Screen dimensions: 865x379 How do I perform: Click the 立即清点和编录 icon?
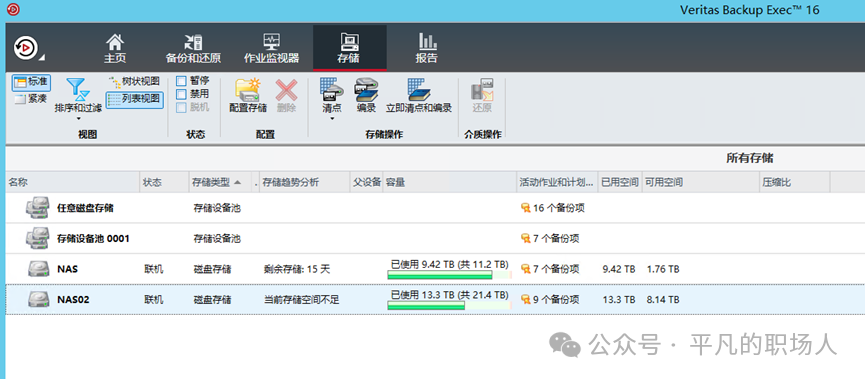tap(419, 89)
